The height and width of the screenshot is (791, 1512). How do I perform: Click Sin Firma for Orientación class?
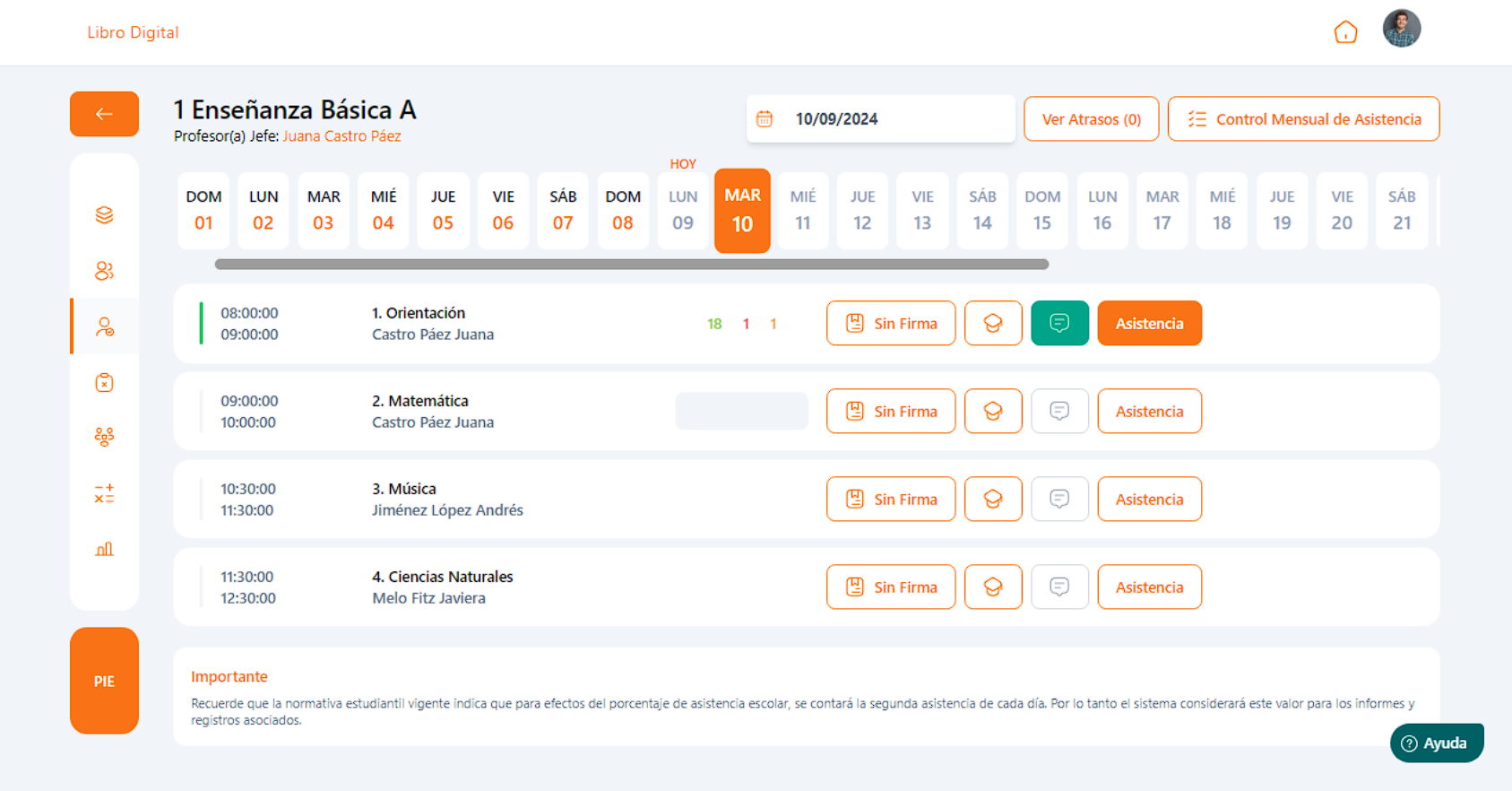pyautogui.click(x=890, y=323)
